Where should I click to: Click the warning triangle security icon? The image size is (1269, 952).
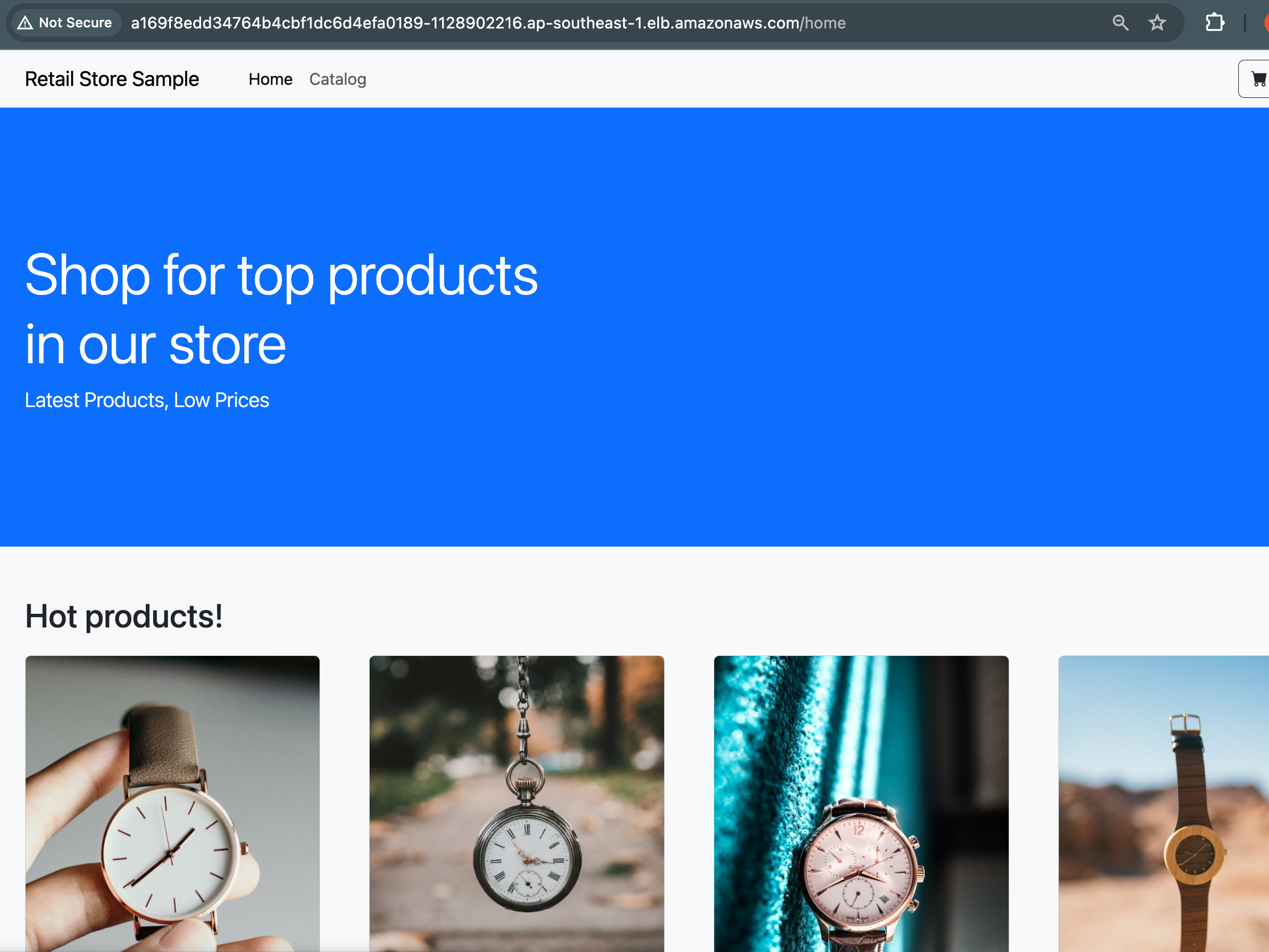pos(25,23)
